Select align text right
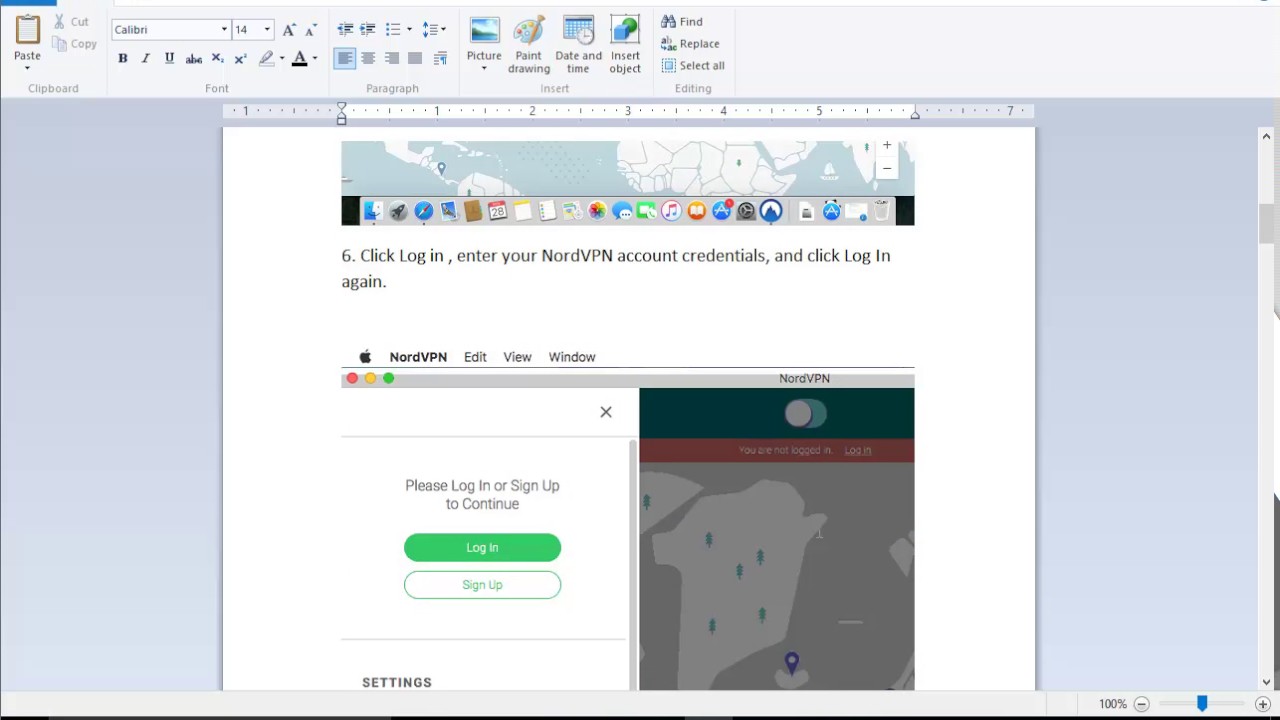Screen dimensions: 1280x720 coord(392,59)
